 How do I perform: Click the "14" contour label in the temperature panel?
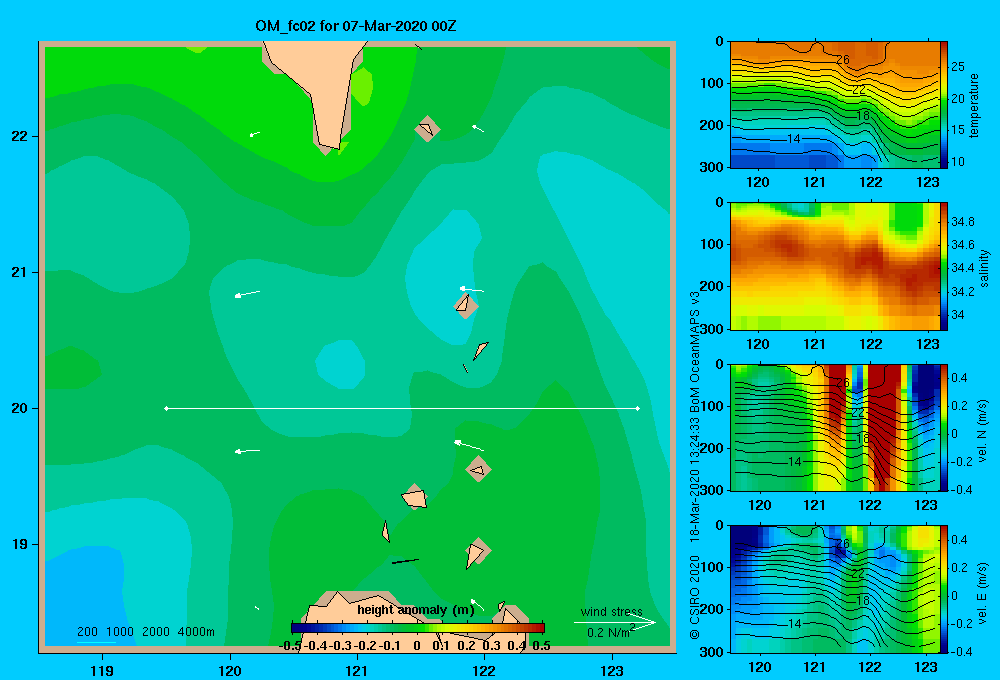(x=793, y=138)
